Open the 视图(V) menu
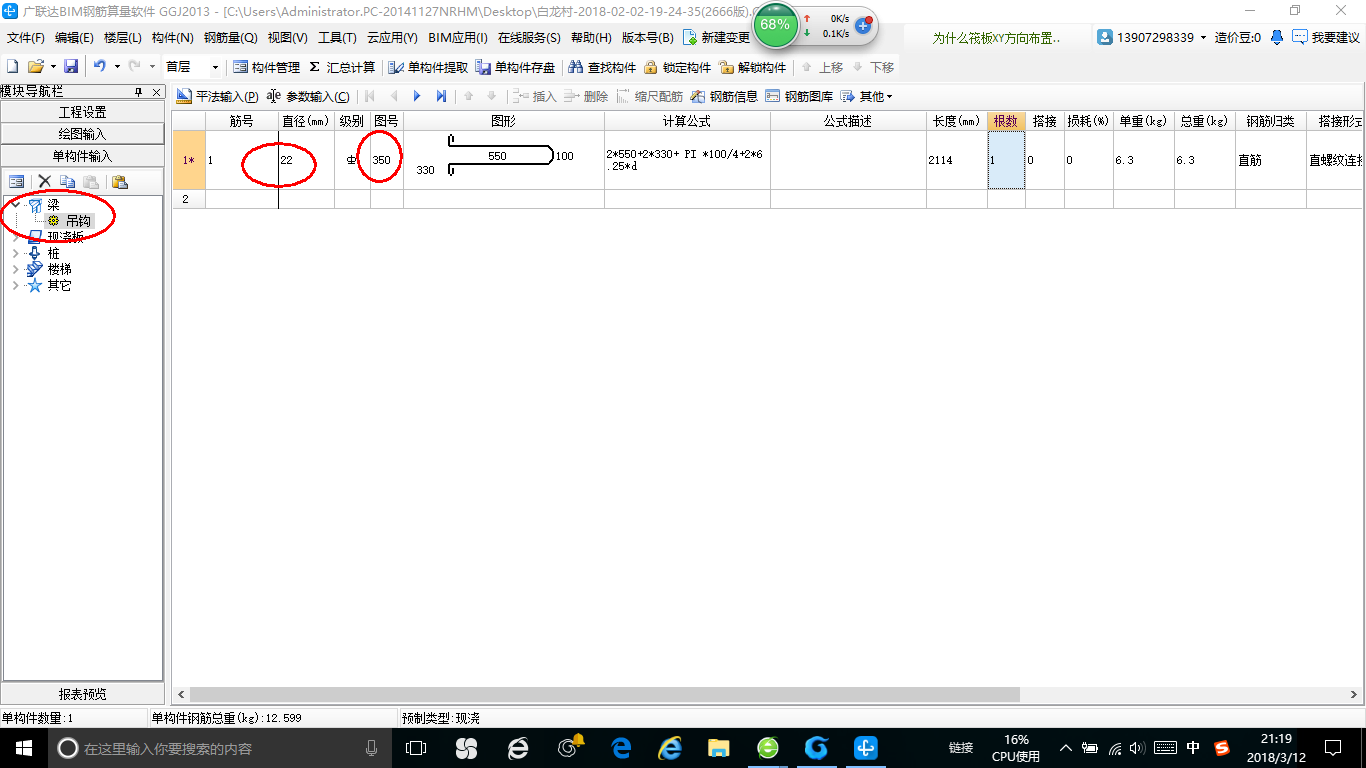The height and width of the screenshot is (768, 1366). point(289,38)
